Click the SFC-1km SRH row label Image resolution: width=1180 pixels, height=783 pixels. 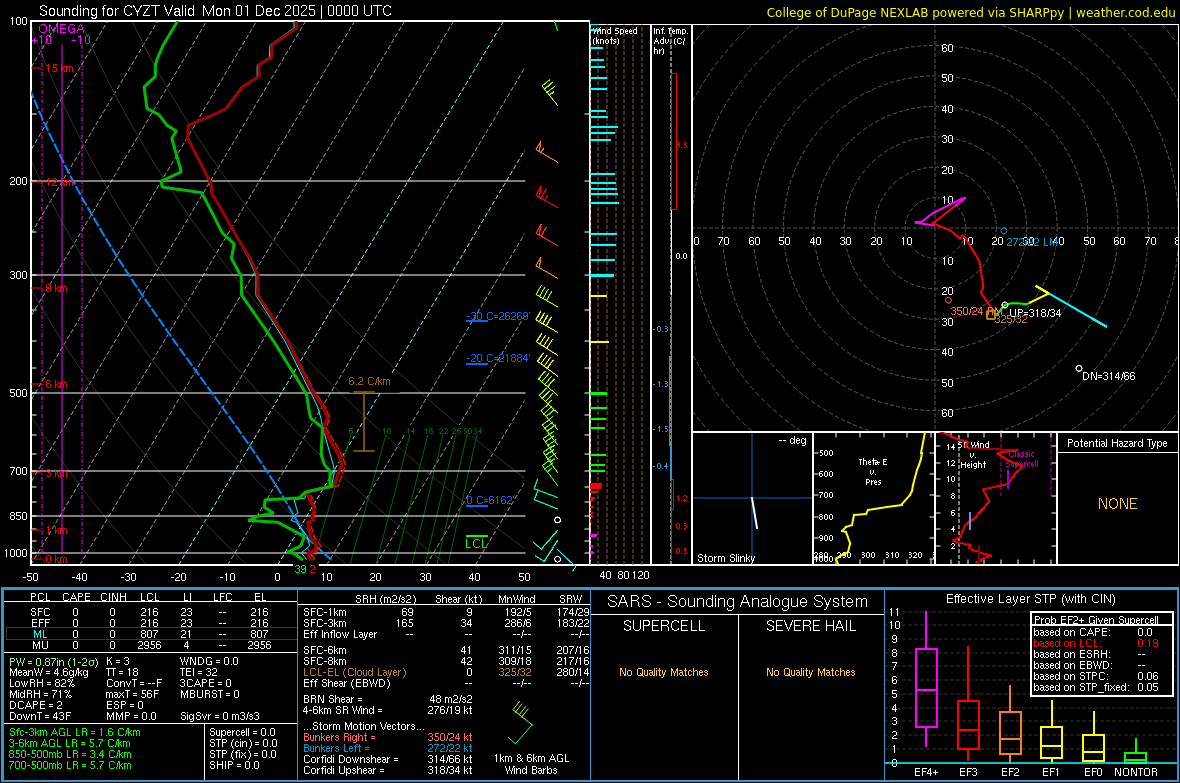324,612
